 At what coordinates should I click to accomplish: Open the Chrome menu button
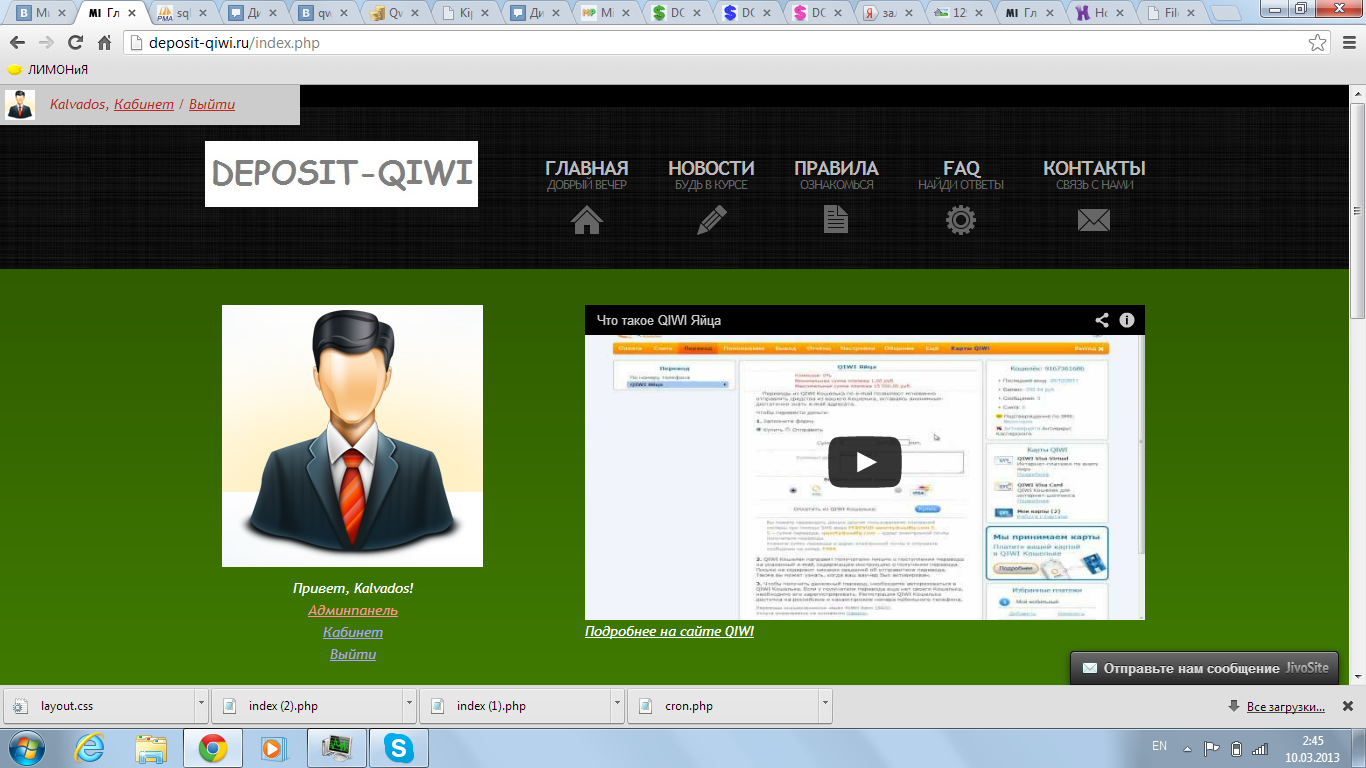point(1347,42)
